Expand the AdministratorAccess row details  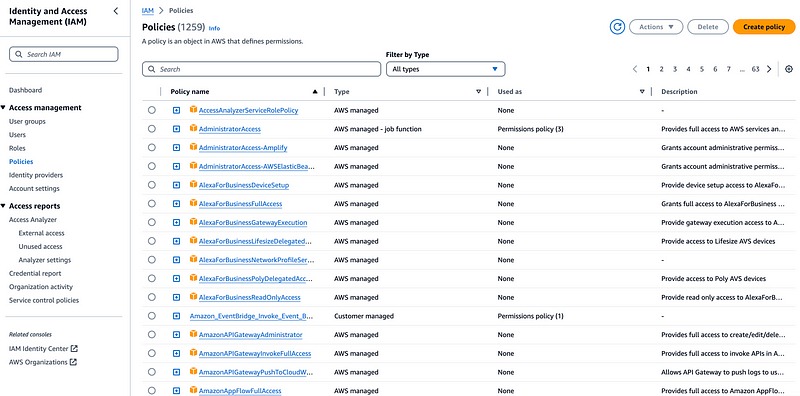tap(177, 129)
